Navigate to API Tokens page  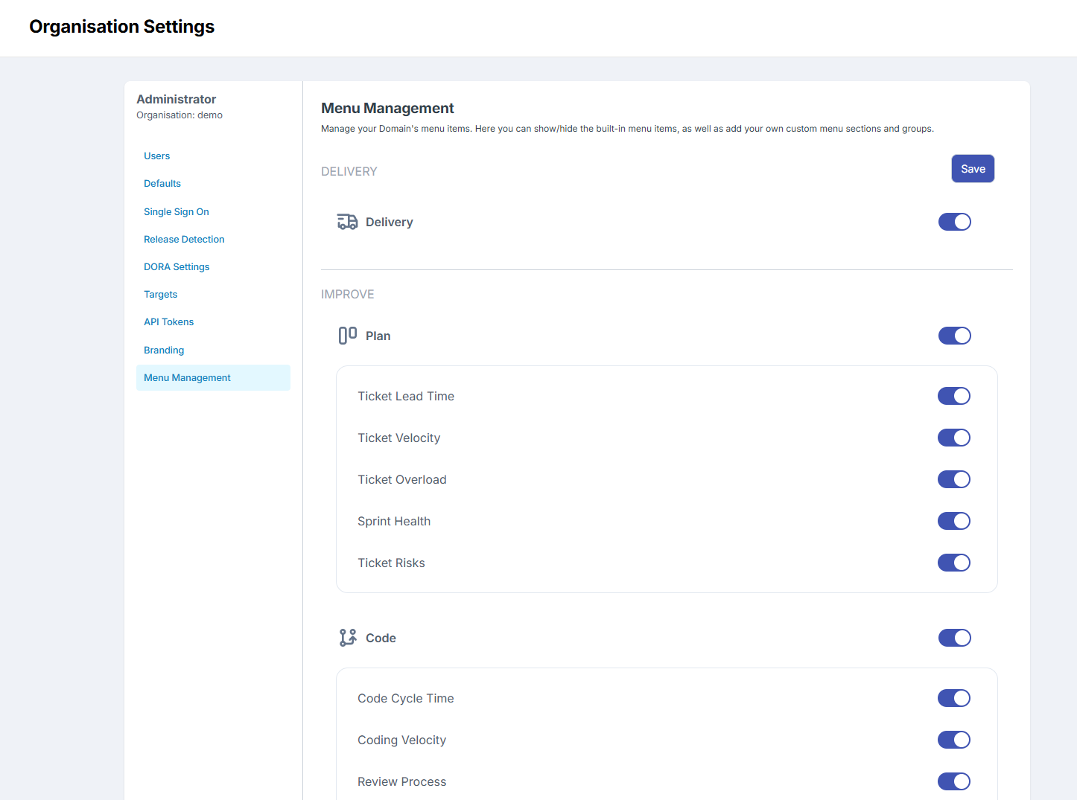pos(169,322)
